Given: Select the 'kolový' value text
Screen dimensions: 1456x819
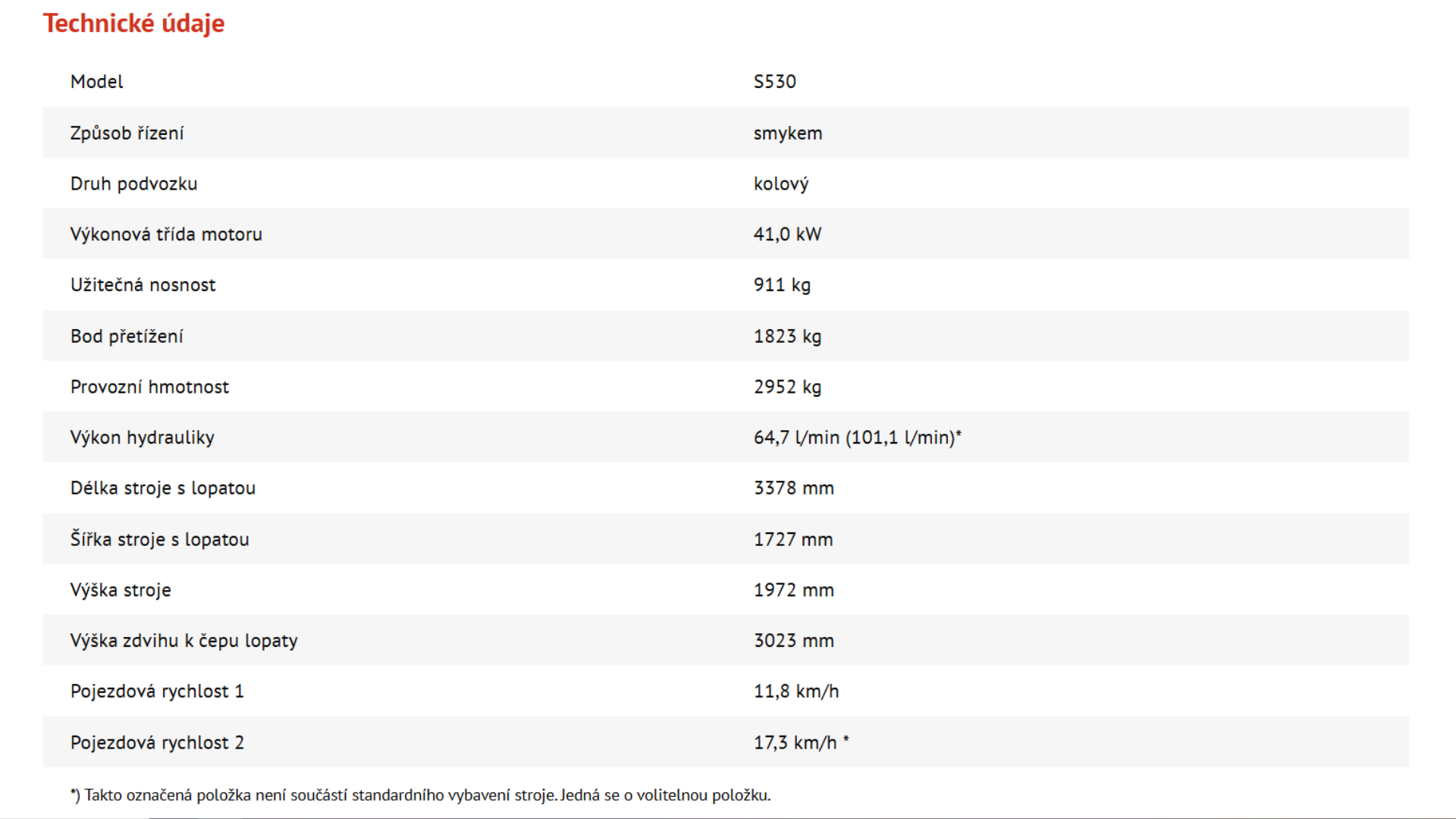Looking at the screenshot, I should point(780,184).
